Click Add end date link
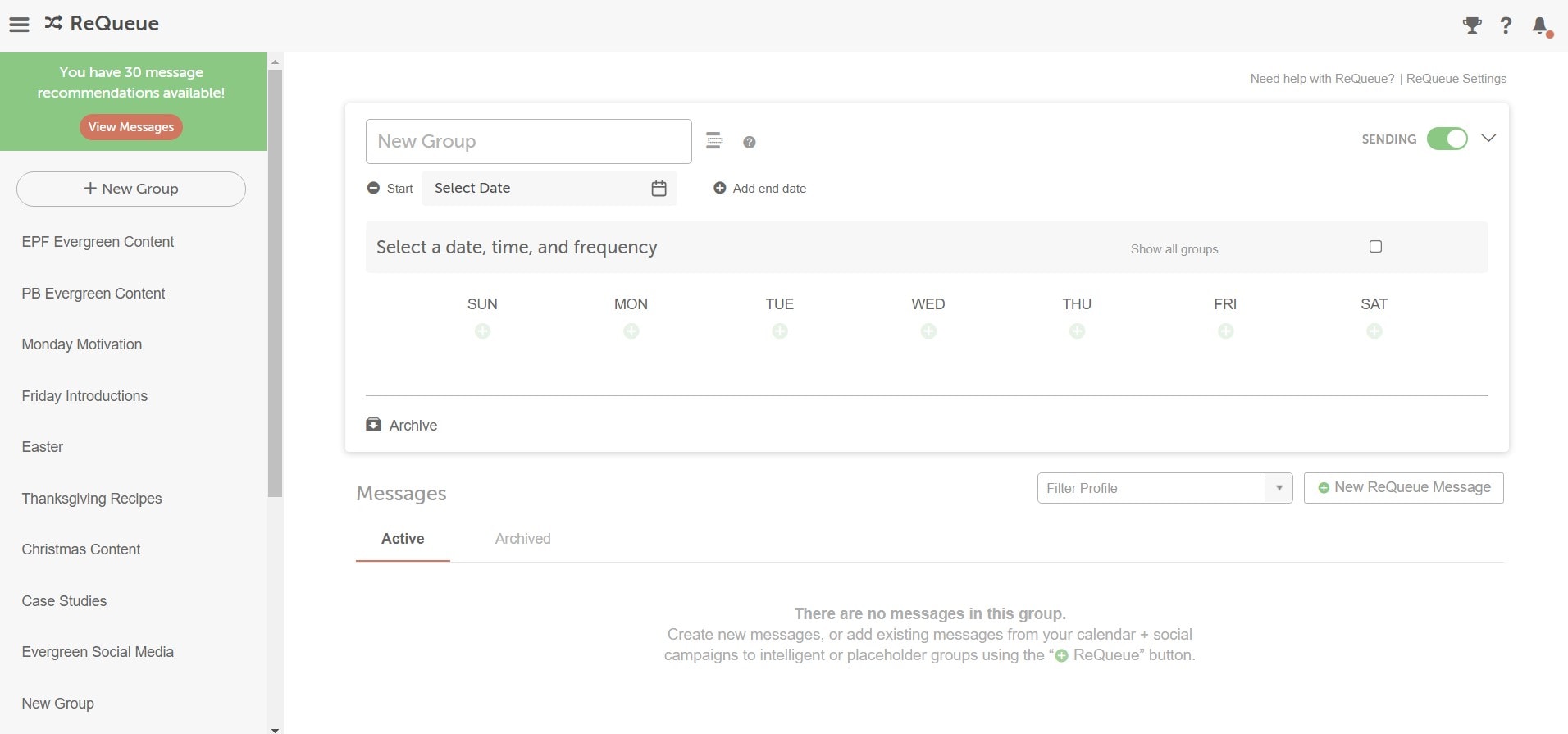This screenshot has height=734, width=1568. point(769,189)
